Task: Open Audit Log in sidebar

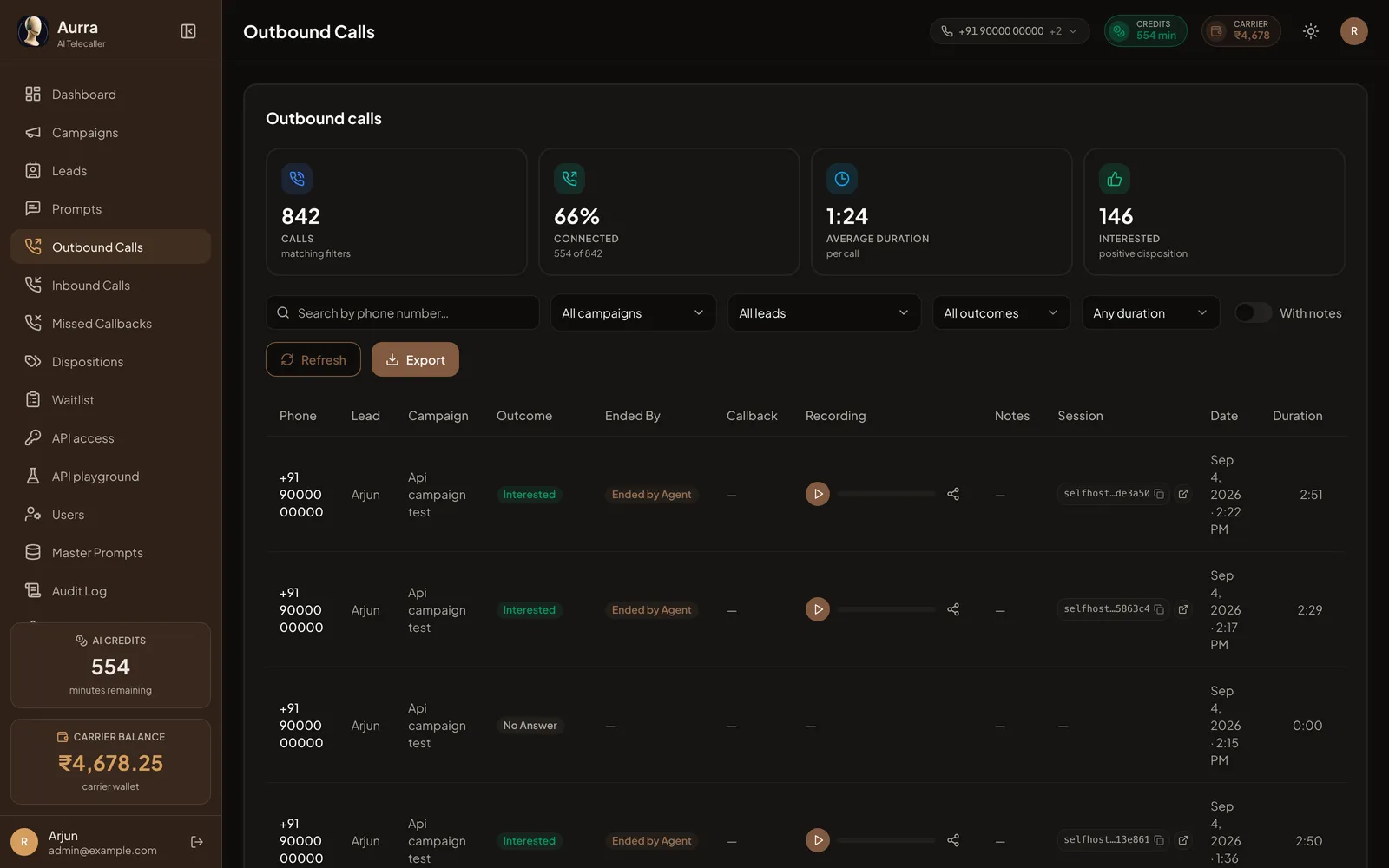Action: [110, 590]
